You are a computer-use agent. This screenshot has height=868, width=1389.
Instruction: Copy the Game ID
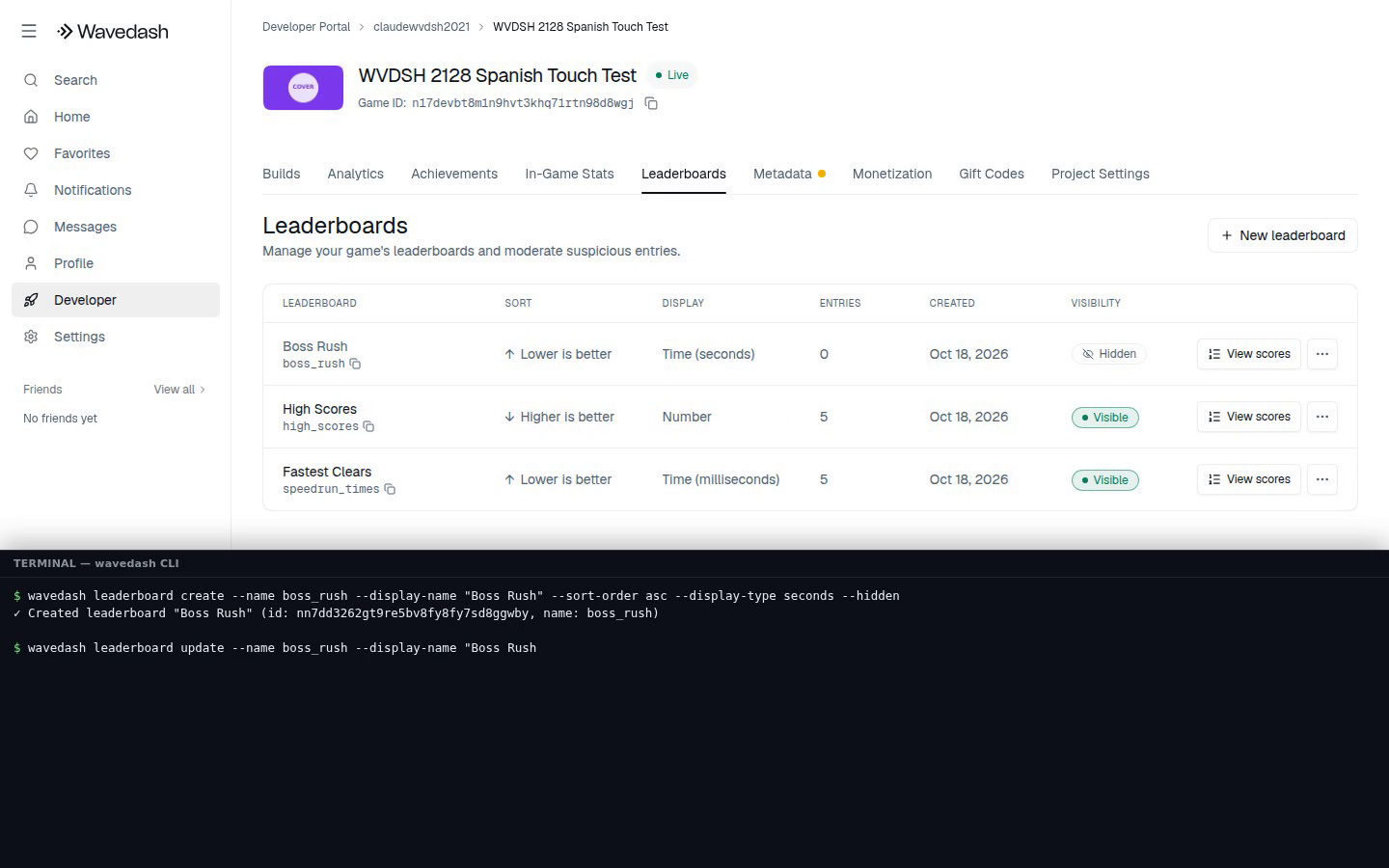click(651, 103)
